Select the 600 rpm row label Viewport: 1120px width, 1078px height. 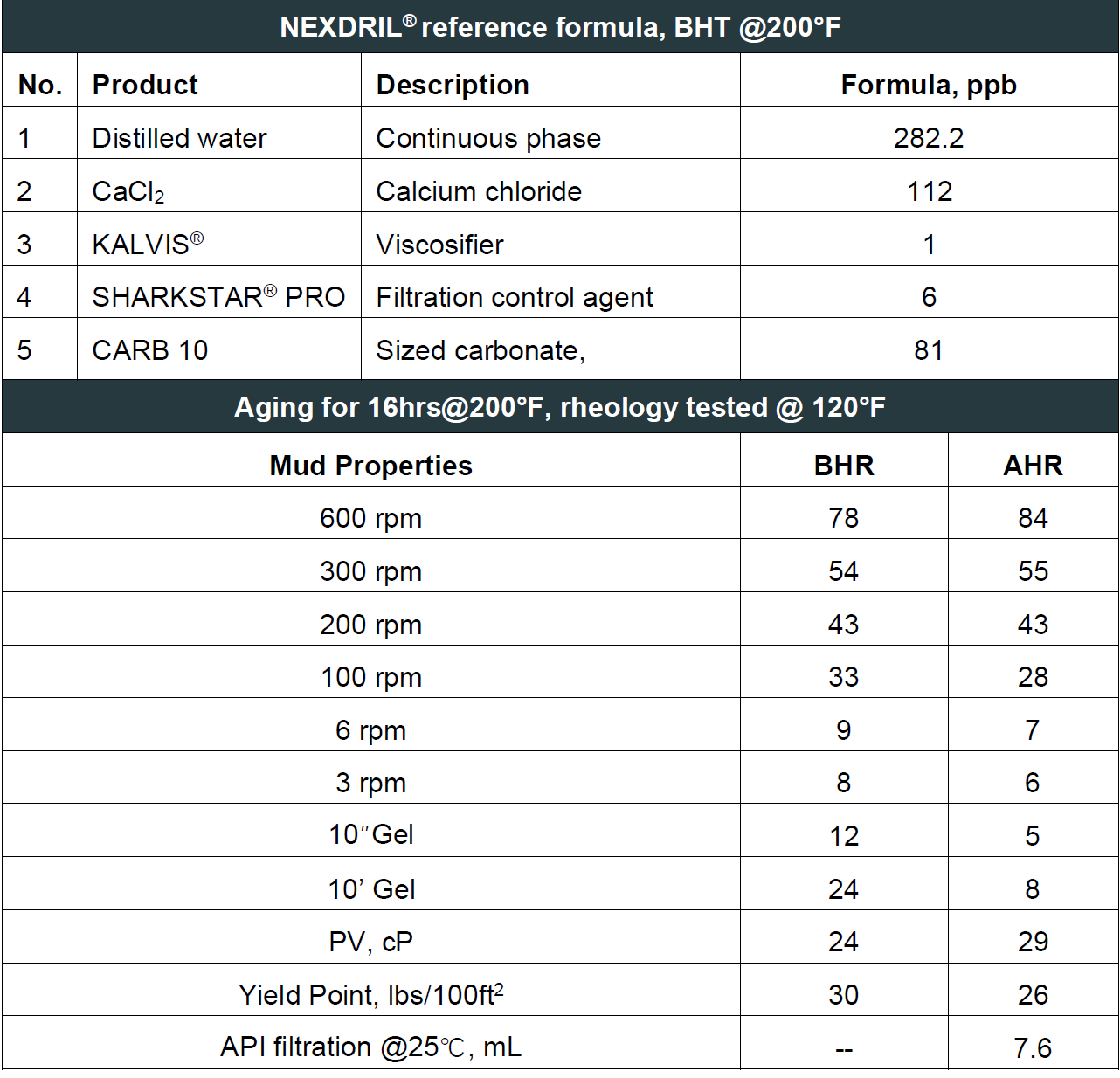click(370, 518)
